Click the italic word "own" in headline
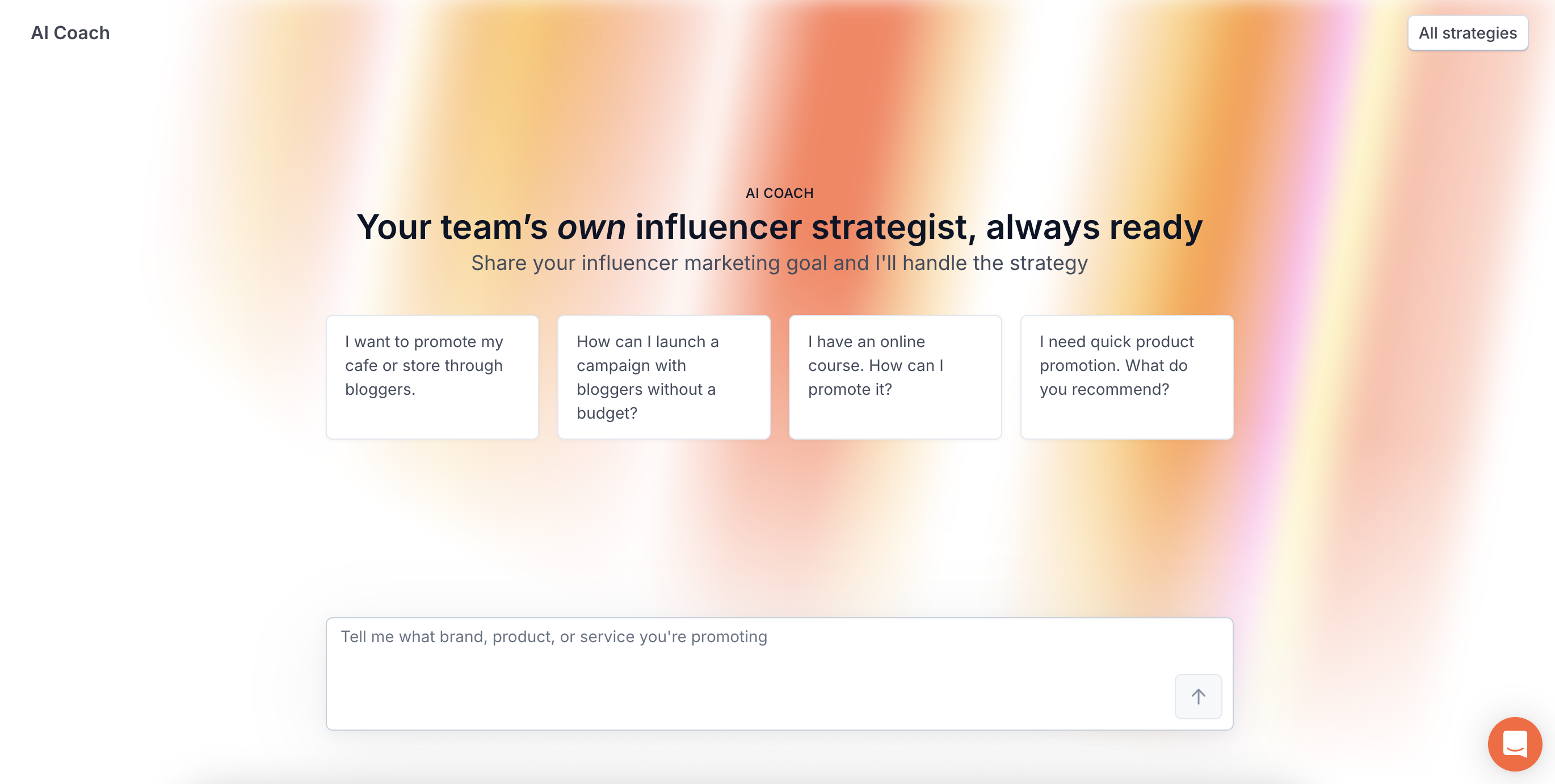1555x784 pixels. point(591,227)
